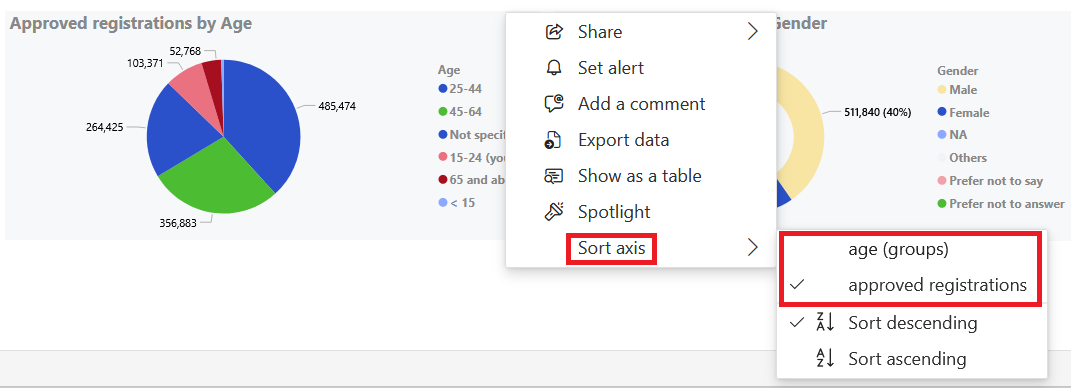Click the Export data file icon
Screen dimensions: 1071x388
click(x=553, y=140)
